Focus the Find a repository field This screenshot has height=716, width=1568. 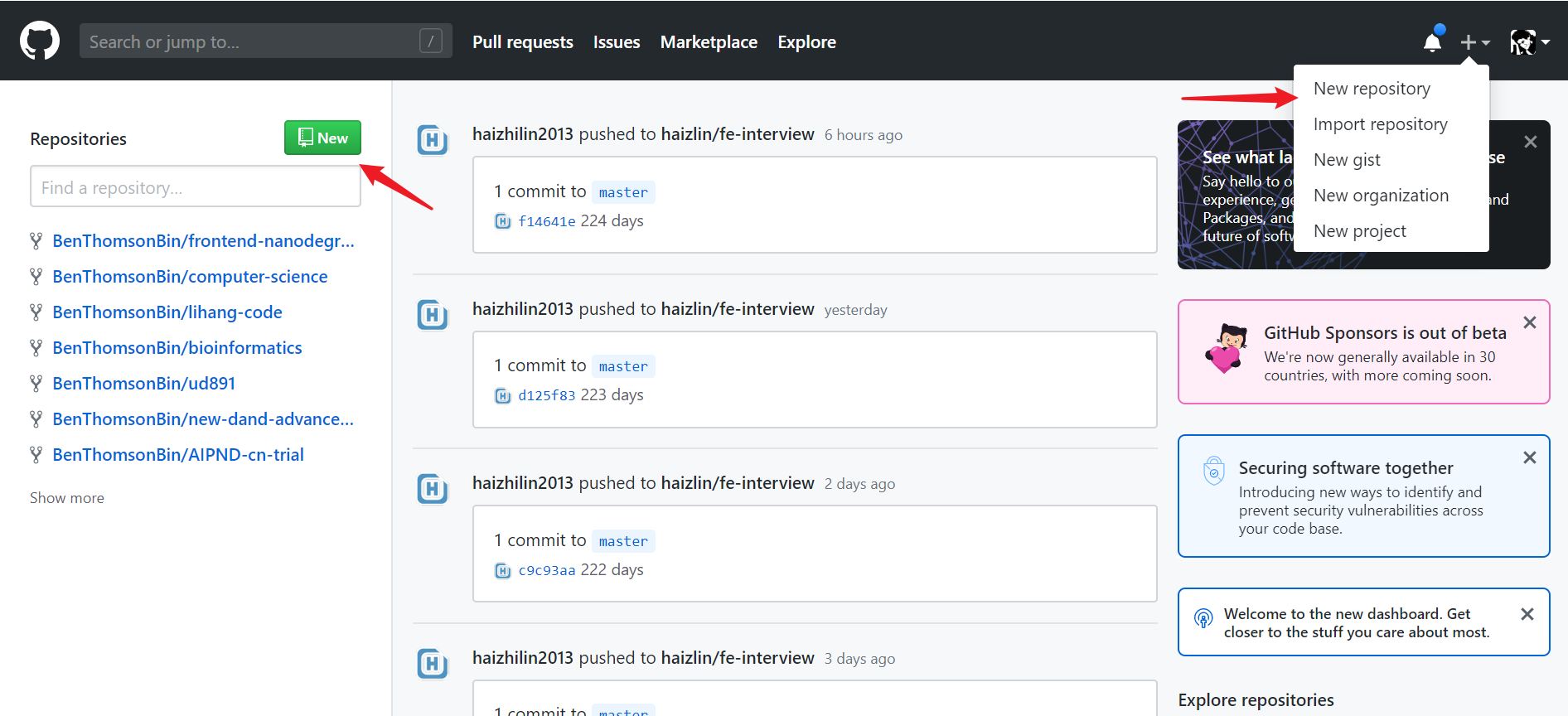[196, 186]
